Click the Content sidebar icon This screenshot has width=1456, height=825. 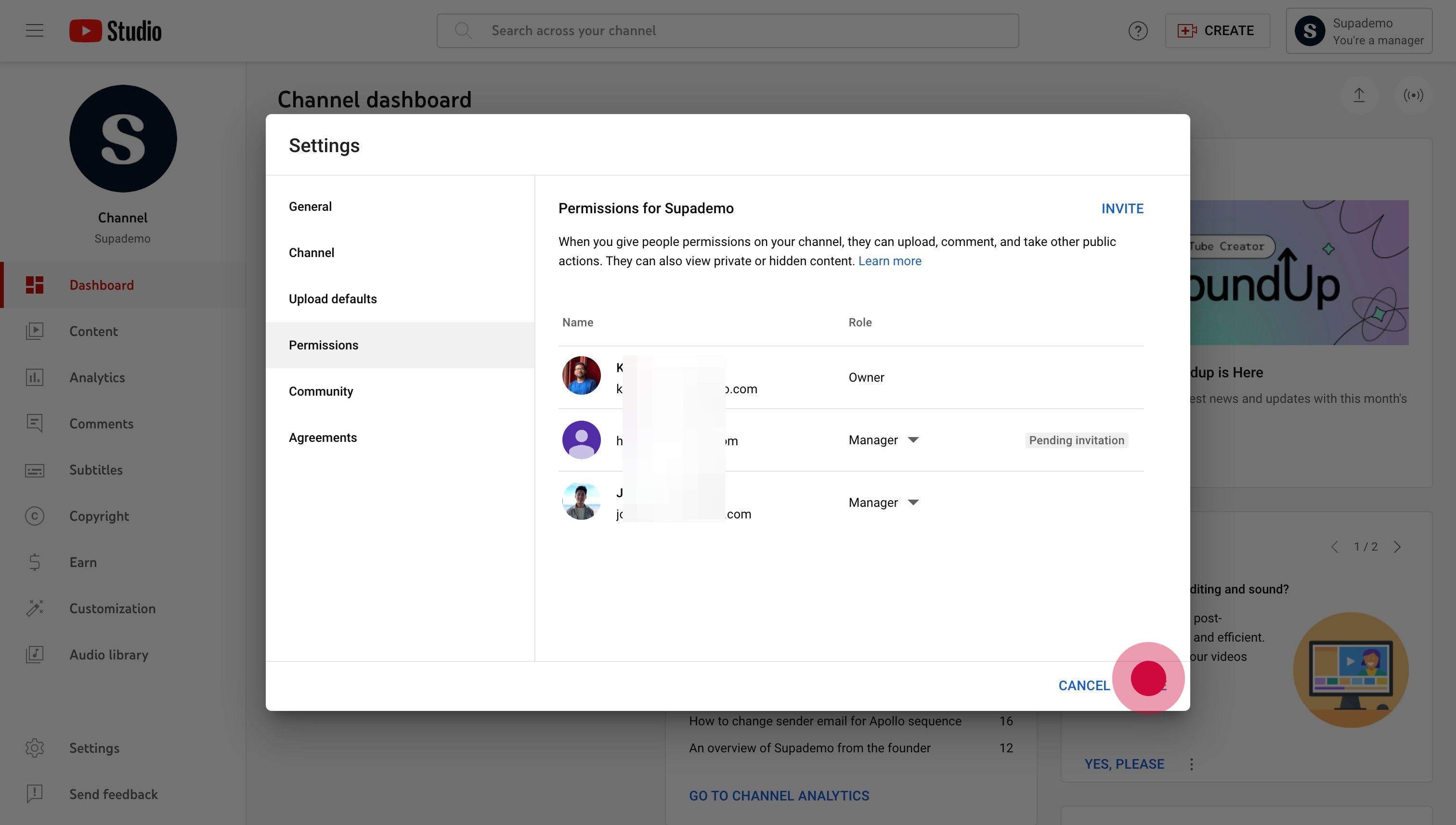pos(35,331)
